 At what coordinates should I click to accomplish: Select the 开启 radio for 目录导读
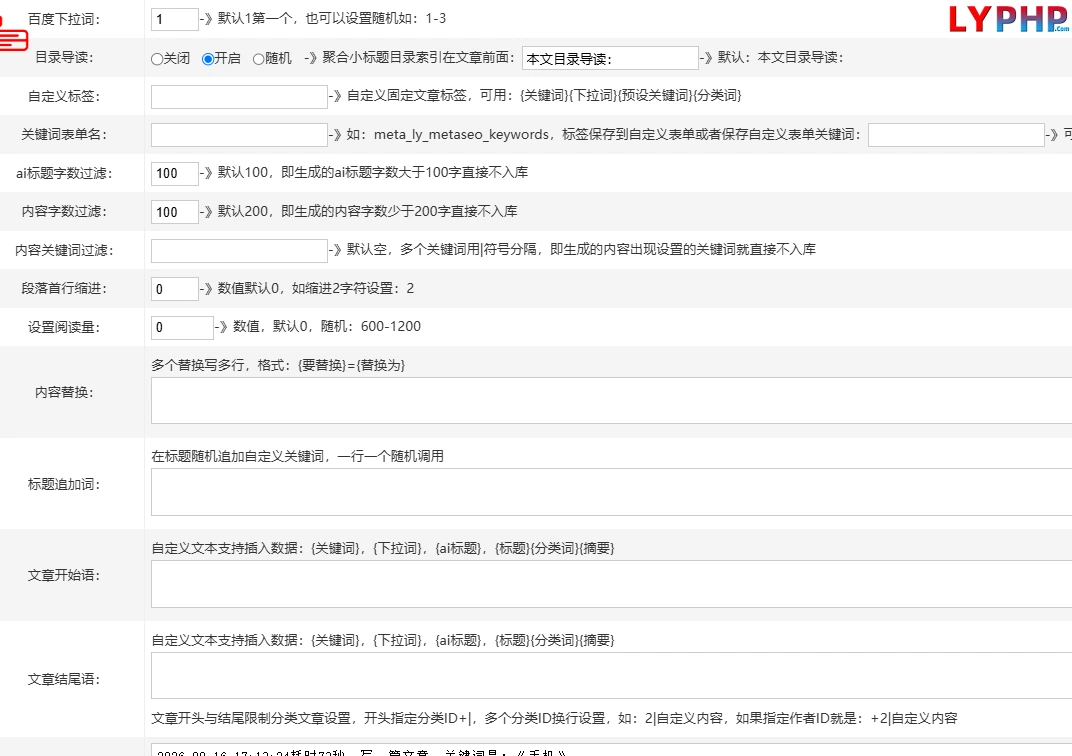click(208, 59)
